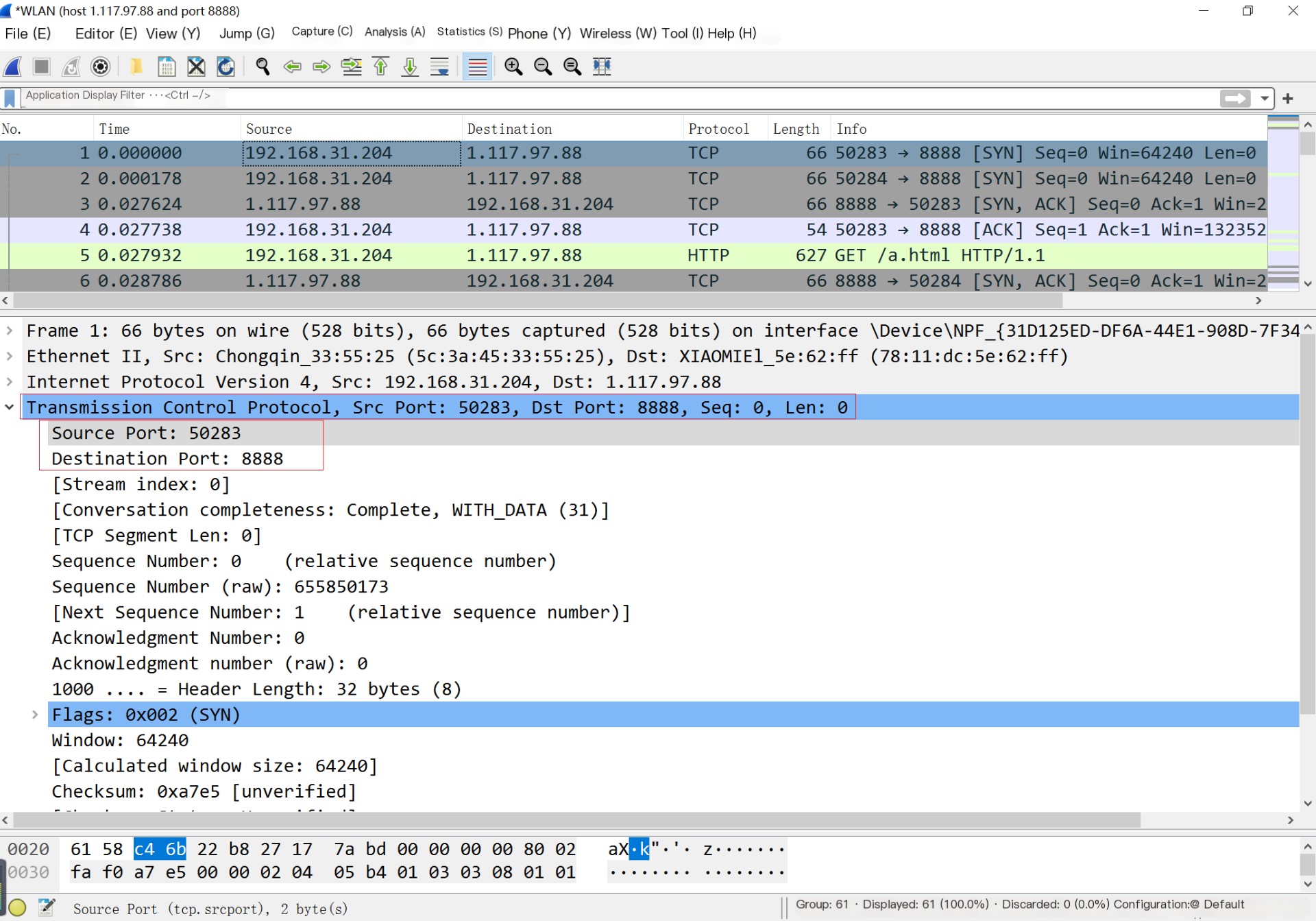
Task: Open the Analysis menu
Action: click(x=395, y=32)
